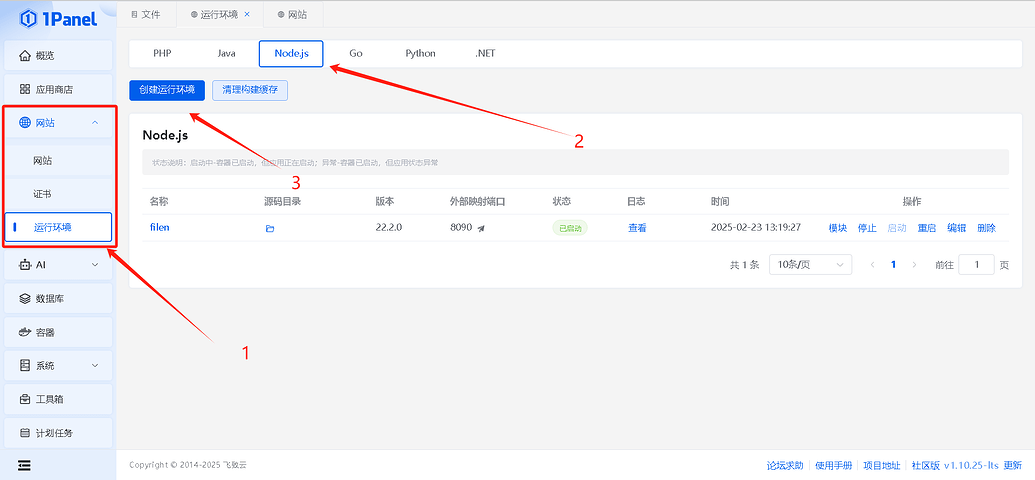Open the filen source directory folder icon
This screenshot has height=480, width=1035.
click(x=269, y=228)
